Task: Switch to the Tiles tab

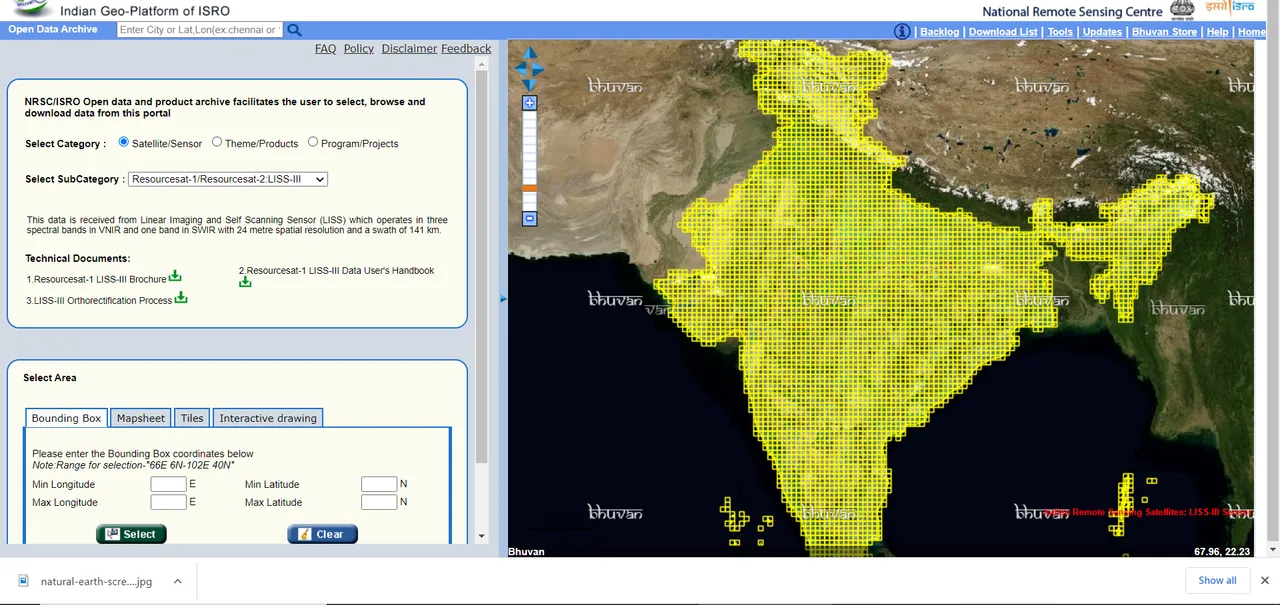Action: coord(192,418)
